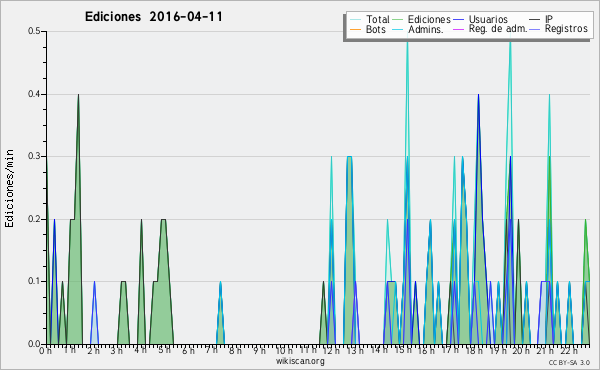Click the blue Usuarios legend line swatch
600x370 pixels.
click(x=458, y=20)
